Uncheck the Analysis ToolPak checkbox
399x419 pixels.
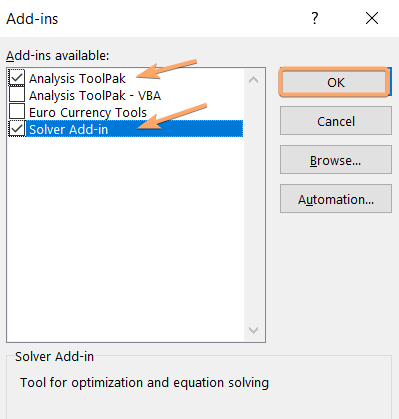click(17, 78)
